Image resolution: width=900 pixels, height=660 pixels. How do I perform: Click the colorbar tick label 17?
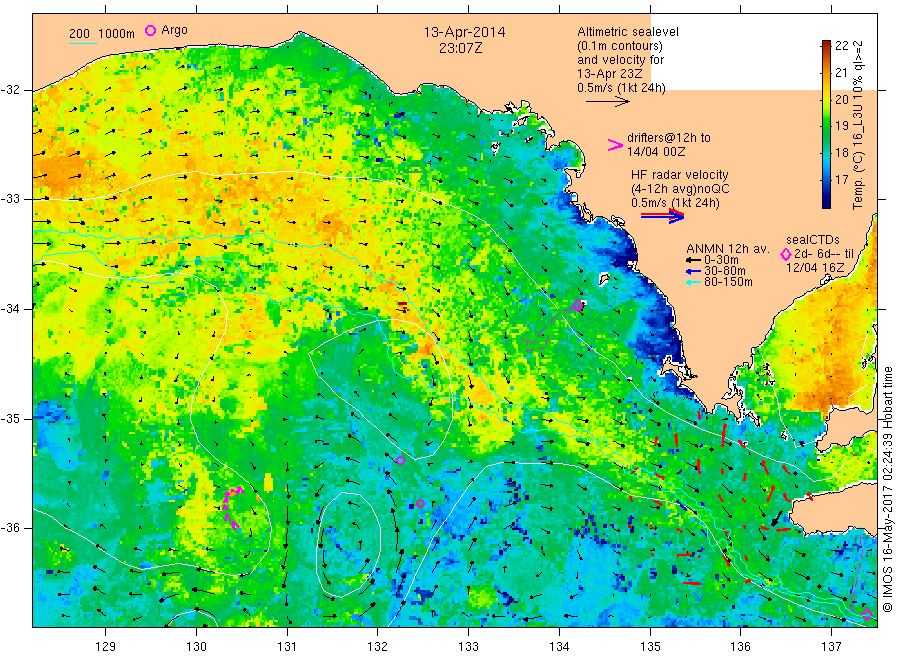(x=841, y=180)
